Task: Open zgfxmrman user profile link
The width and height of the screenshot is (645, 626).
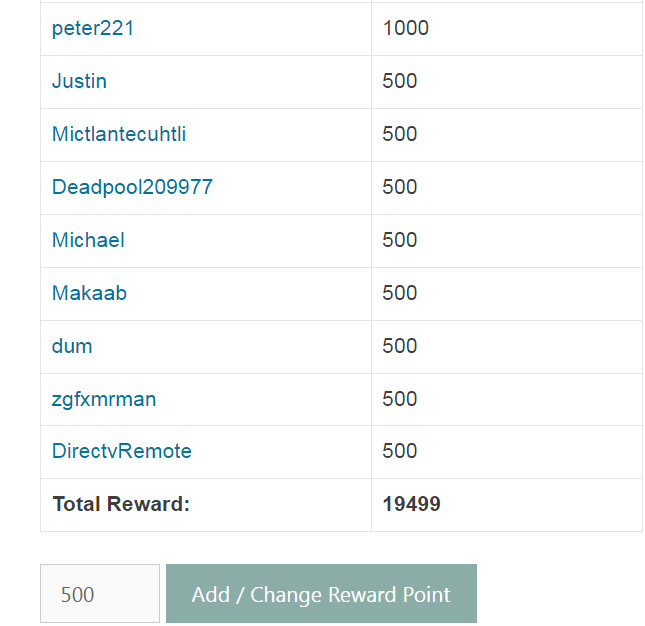Action: 104,399
